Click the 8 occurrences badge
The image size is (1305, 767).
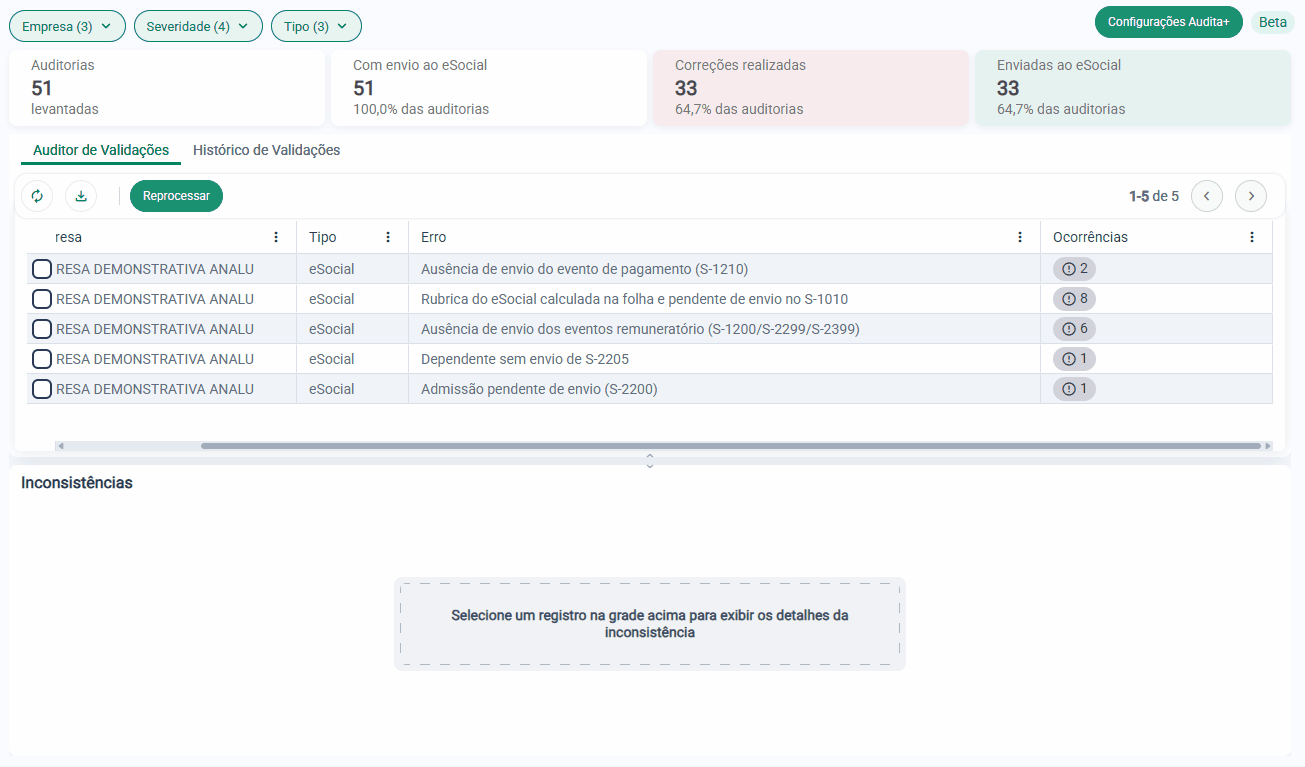pyautogui.click(x=1074, y=299)
